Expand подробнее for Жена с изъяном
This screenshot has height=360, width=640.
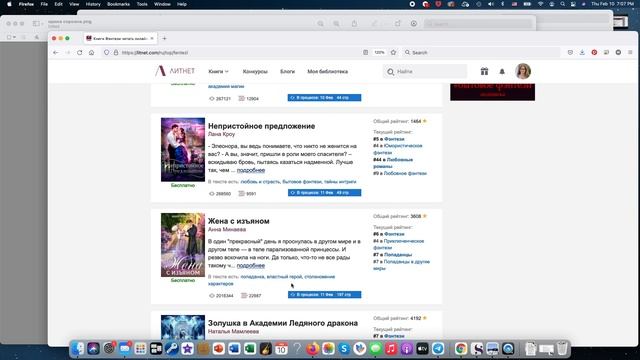tap(251, 266)
